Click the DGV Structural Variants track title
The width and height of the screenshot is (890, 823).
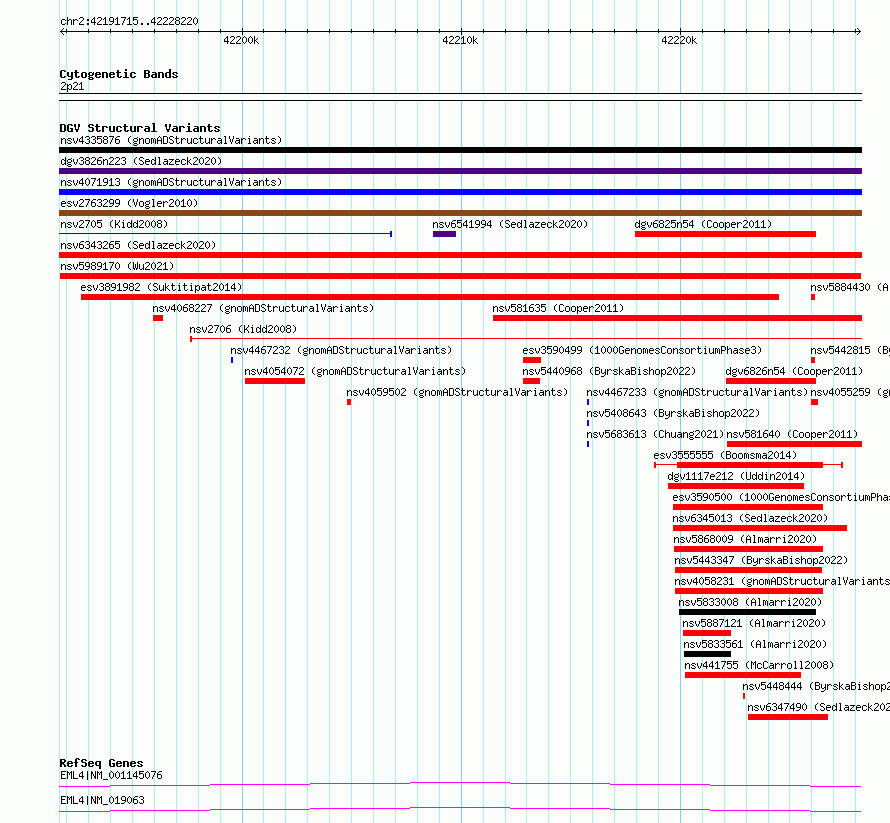[140, 128]
